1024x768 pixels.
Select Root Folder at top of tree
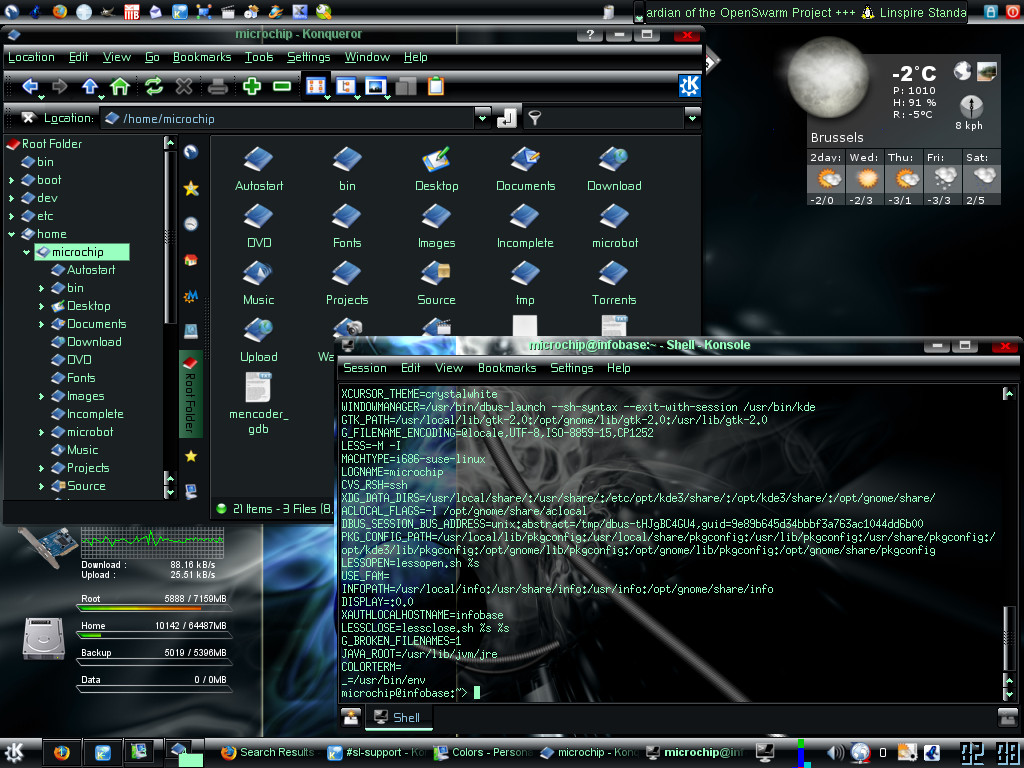tap(44, 144)
